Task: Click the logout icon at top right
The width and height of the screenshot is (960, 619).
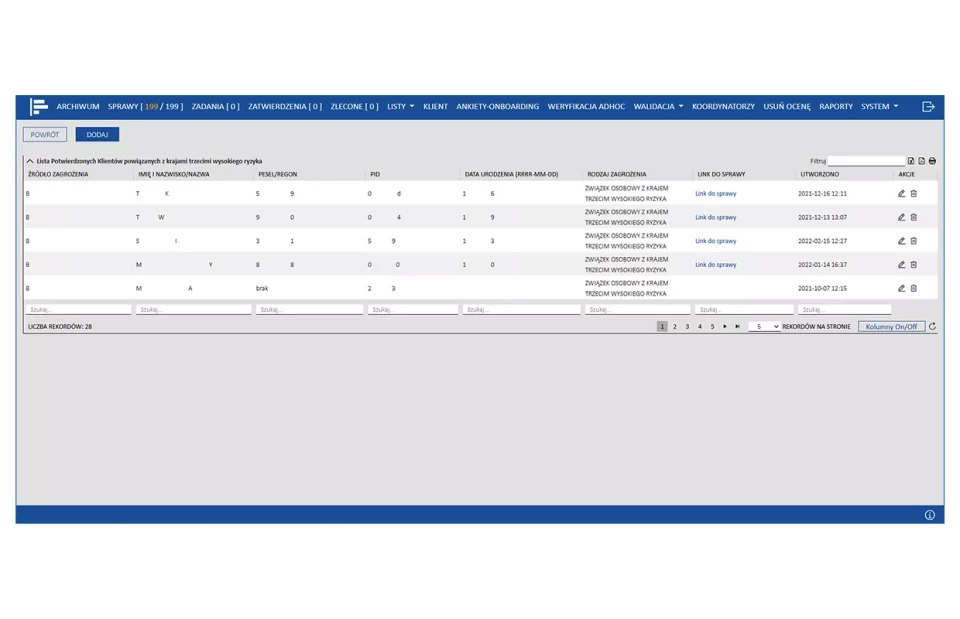Action: click(x=928, y=106)
